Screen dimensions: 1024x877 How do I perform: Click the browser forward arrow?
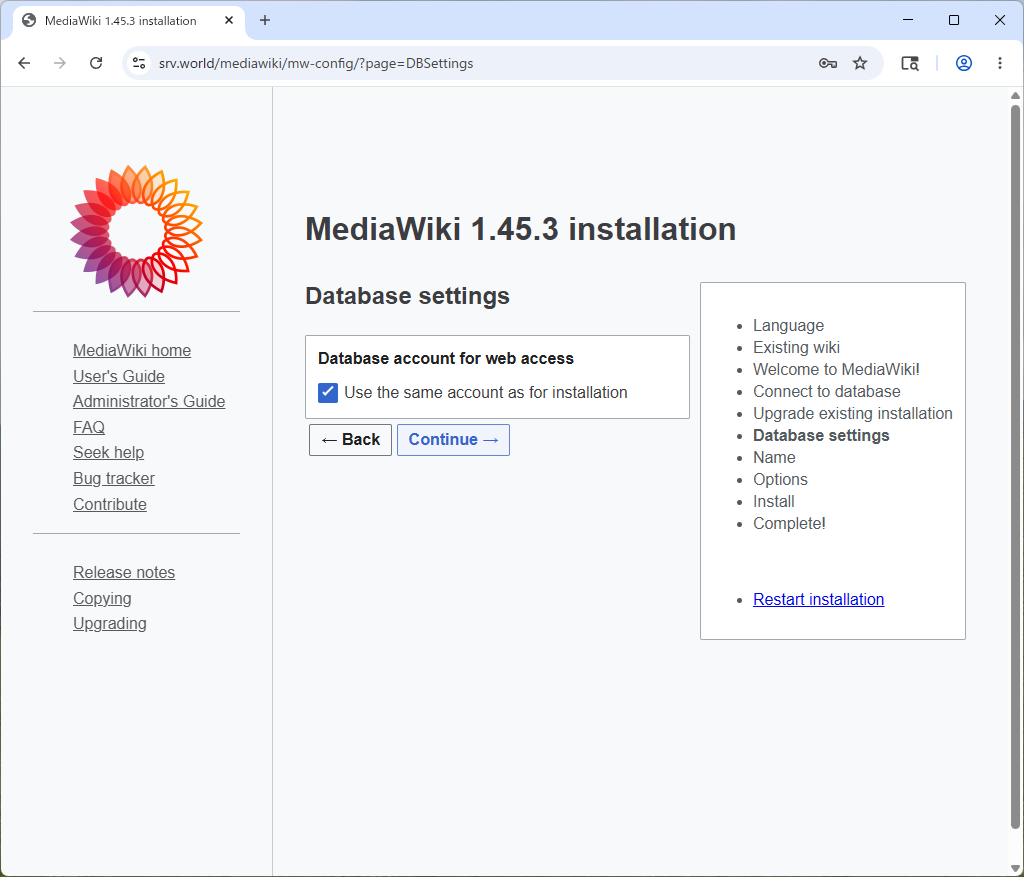pos(59,63)
